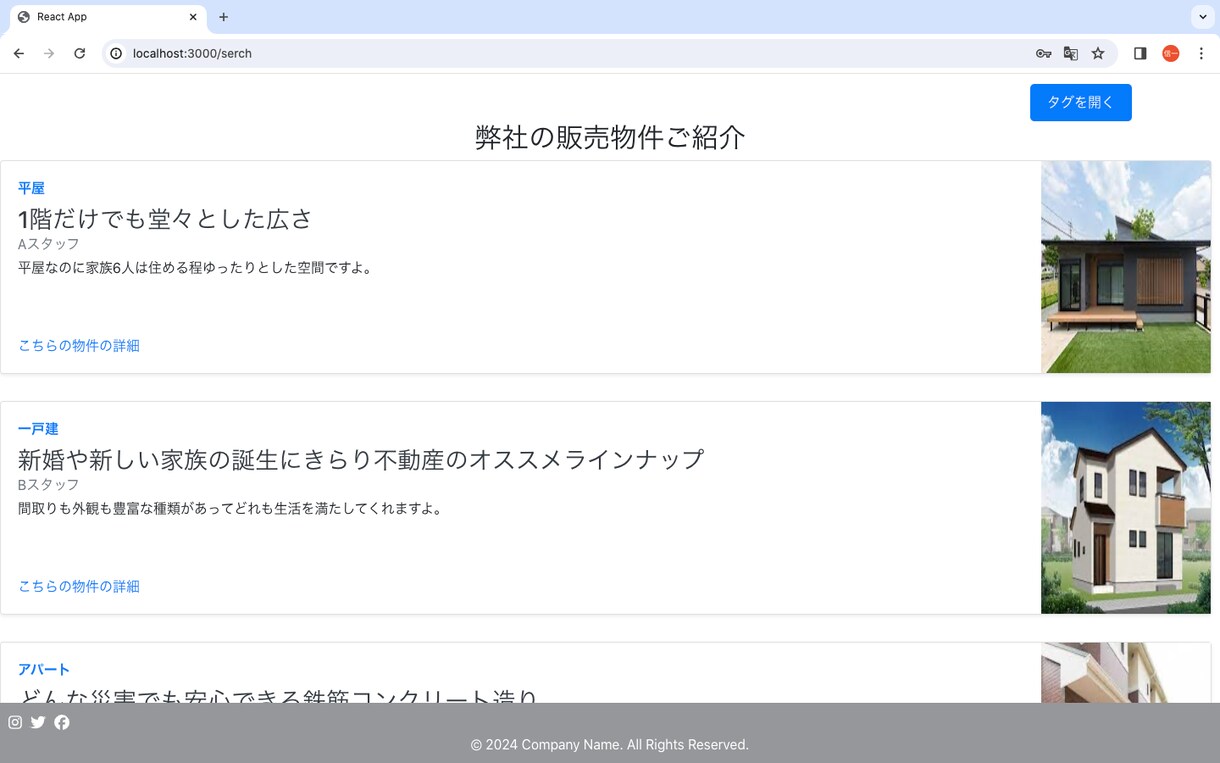This screenshot has width=1220, height=763.
Task: Open the Chrome profile avatar
Action: tap(1171, 53)
